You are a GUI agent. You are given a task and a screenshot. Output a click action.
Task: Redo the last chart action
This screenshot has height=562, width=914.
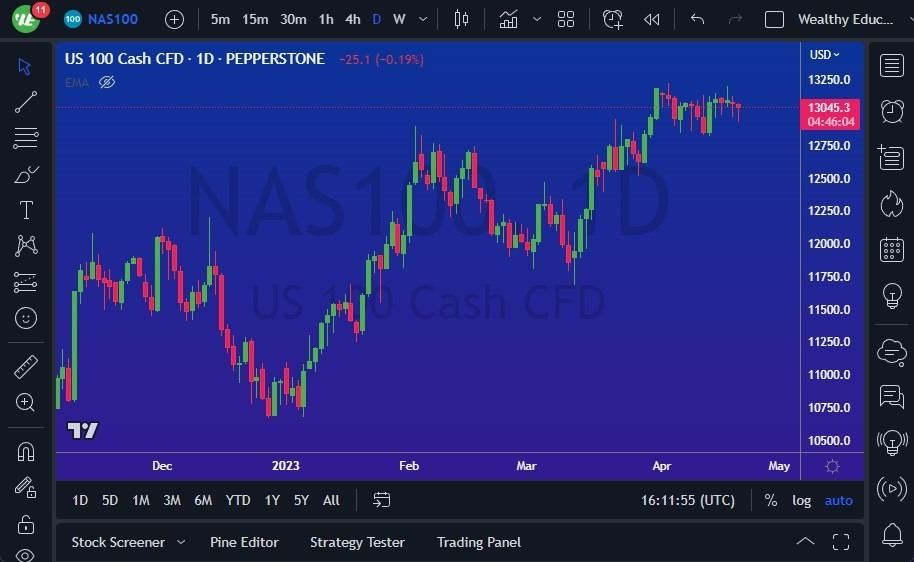[x=735, y=19]
